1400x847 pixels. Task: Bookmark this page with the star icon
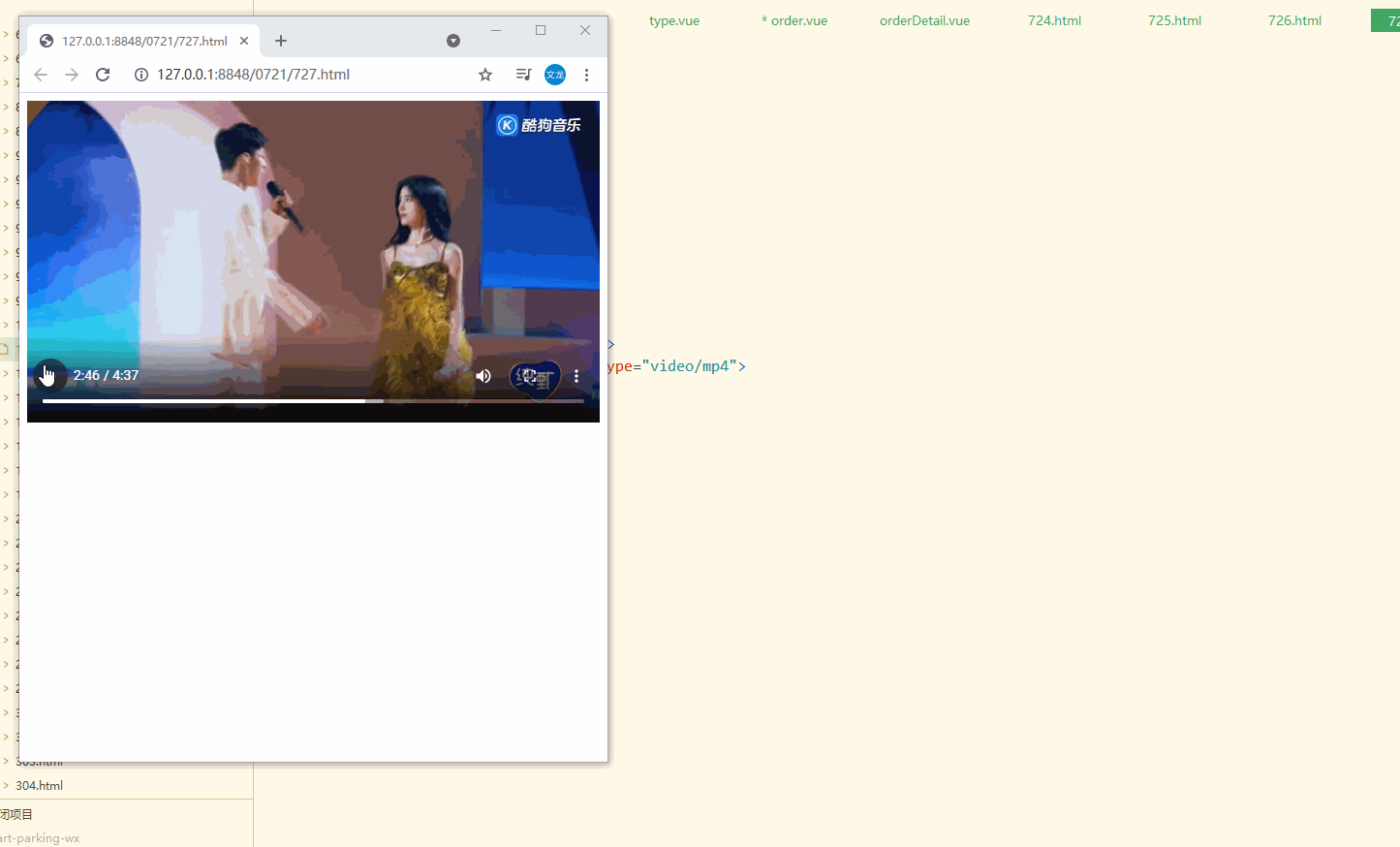click(x=485, y=75)
